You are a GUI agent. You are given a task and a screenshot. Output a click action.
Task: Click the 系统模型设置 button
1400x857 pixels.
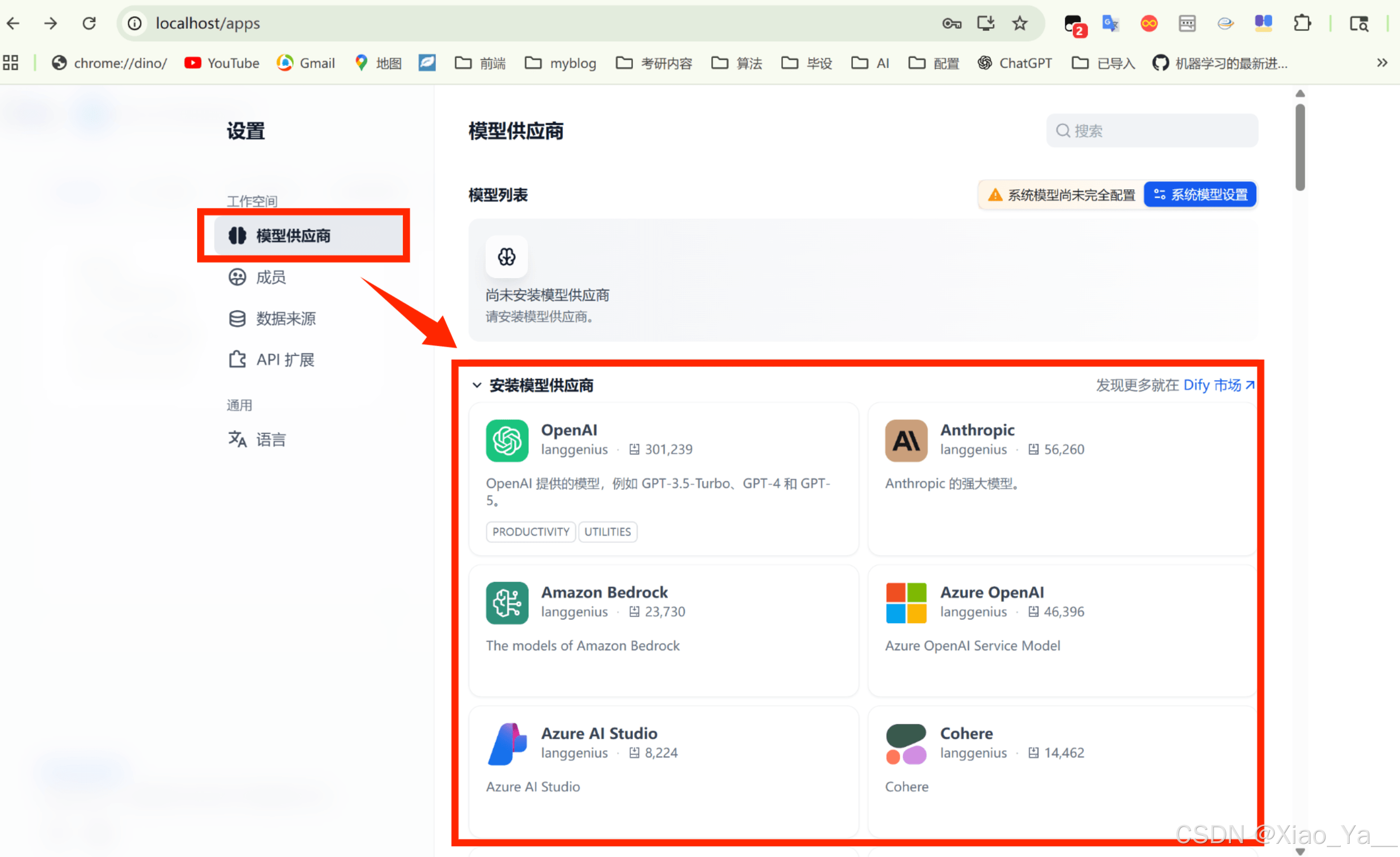coord(1200,195)
